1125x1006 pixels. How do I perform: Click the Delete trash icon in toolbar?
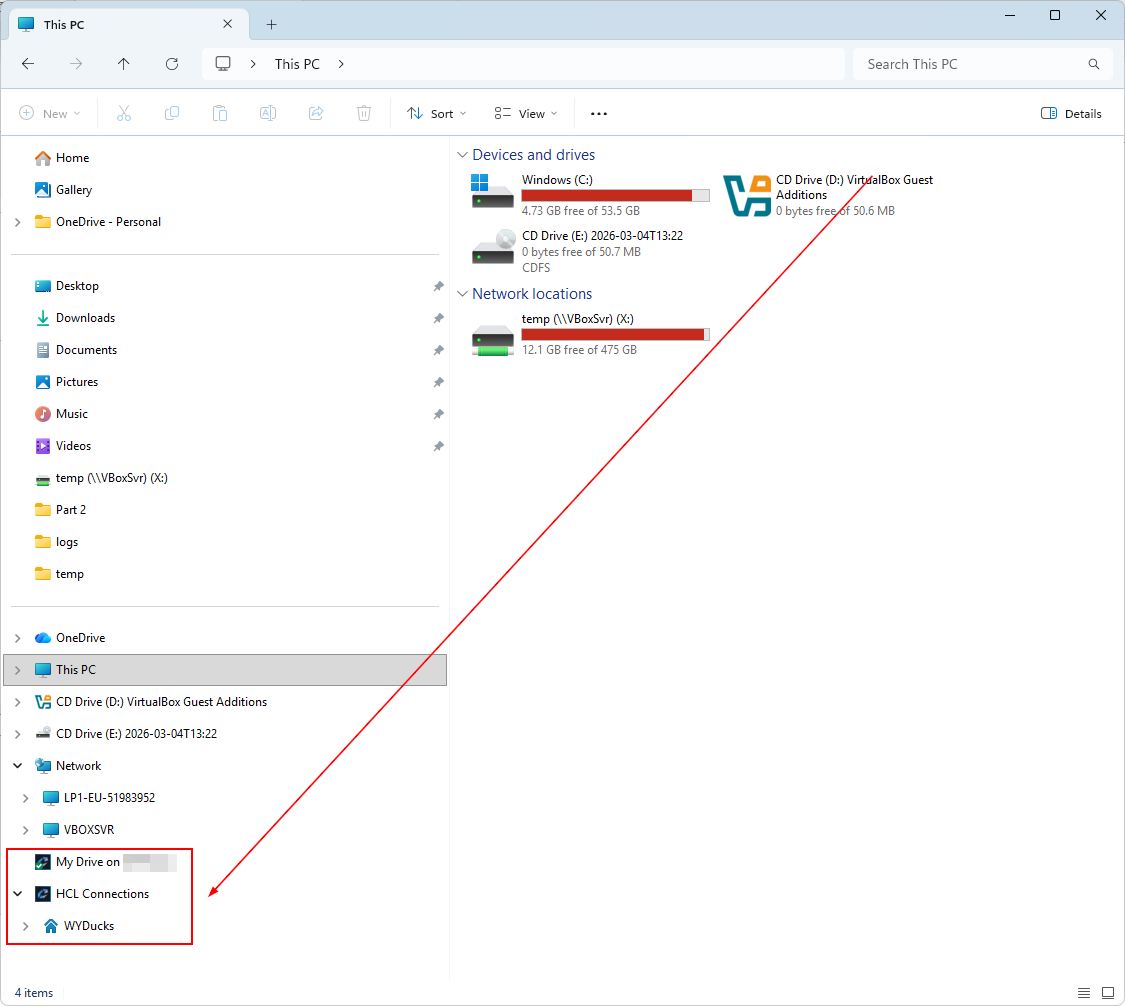point(364,114)
